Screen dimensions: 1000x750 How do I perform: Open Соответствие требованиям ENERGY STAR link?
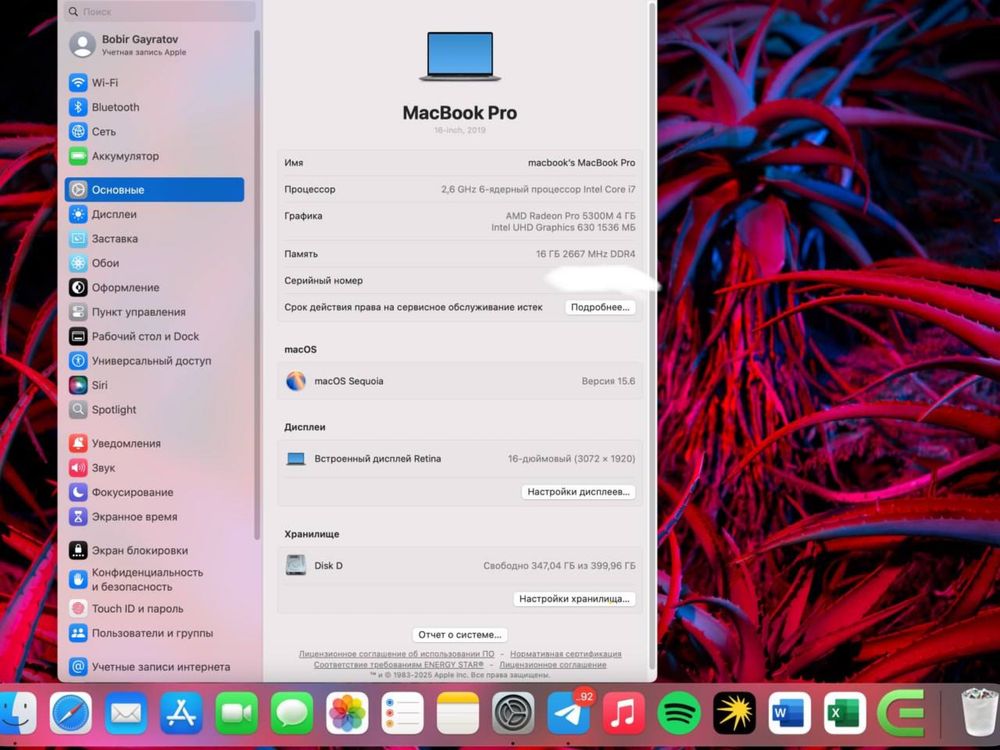pyautogui.click(x=399, y=665)
